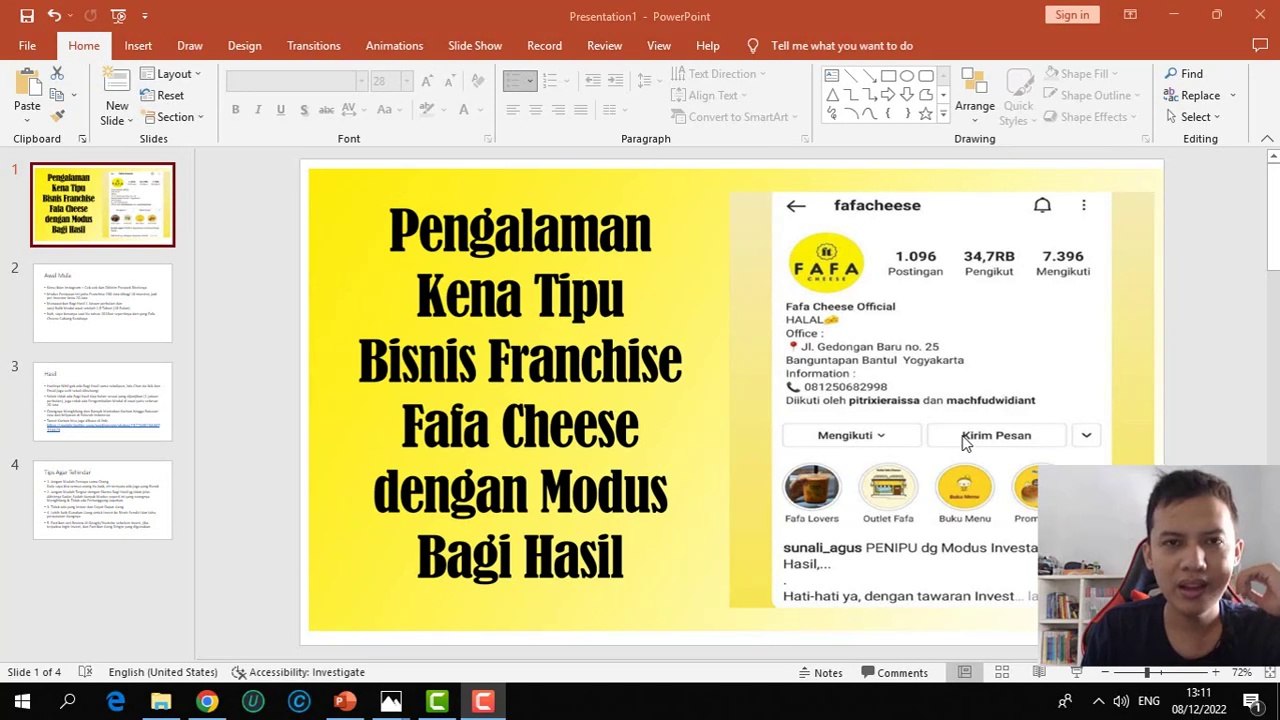Click the Ribbon Display Options icon

click(1130, 15)
